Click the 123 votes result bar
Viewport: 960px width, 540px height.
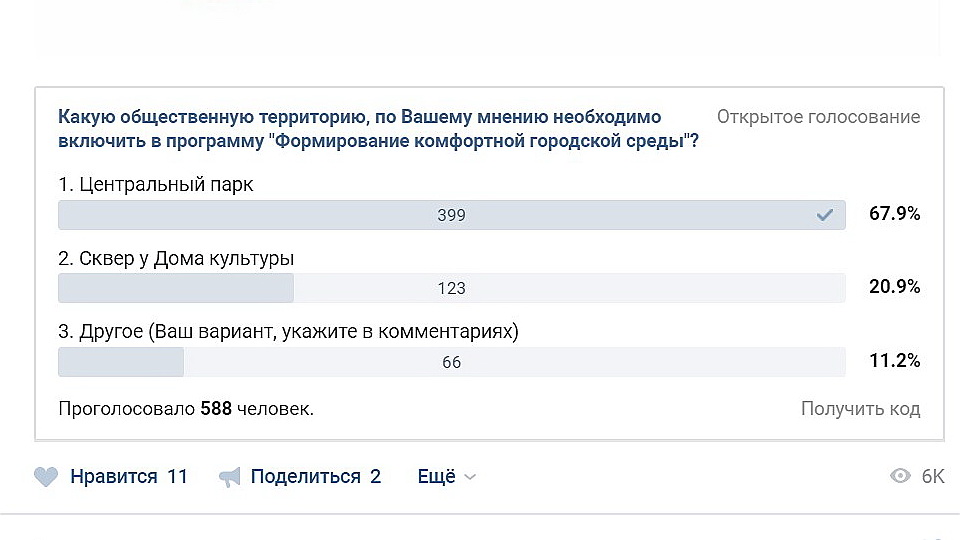[452, 288]
